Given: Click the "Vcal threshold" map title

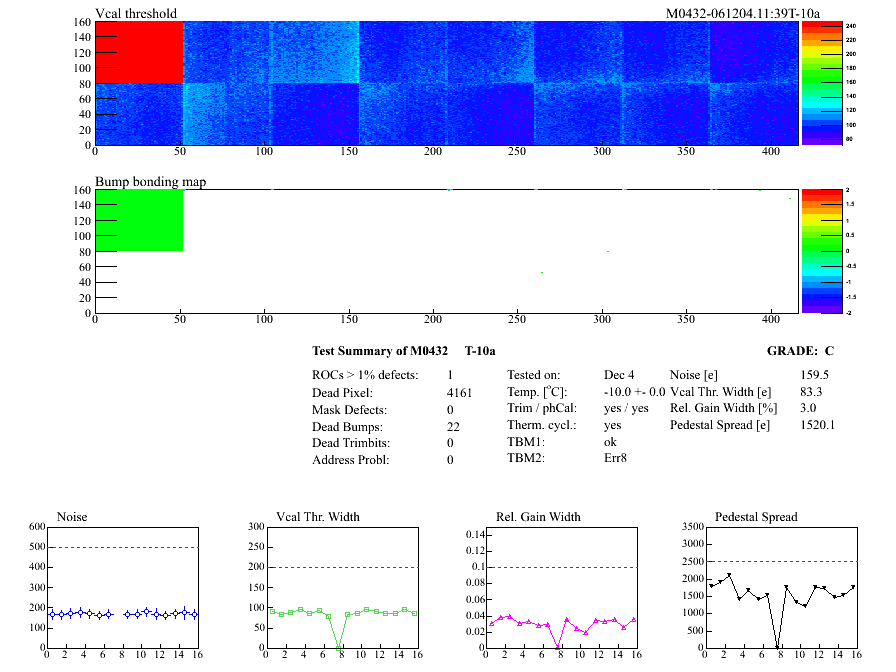Looking at the screenshot, I should [136, 13].
